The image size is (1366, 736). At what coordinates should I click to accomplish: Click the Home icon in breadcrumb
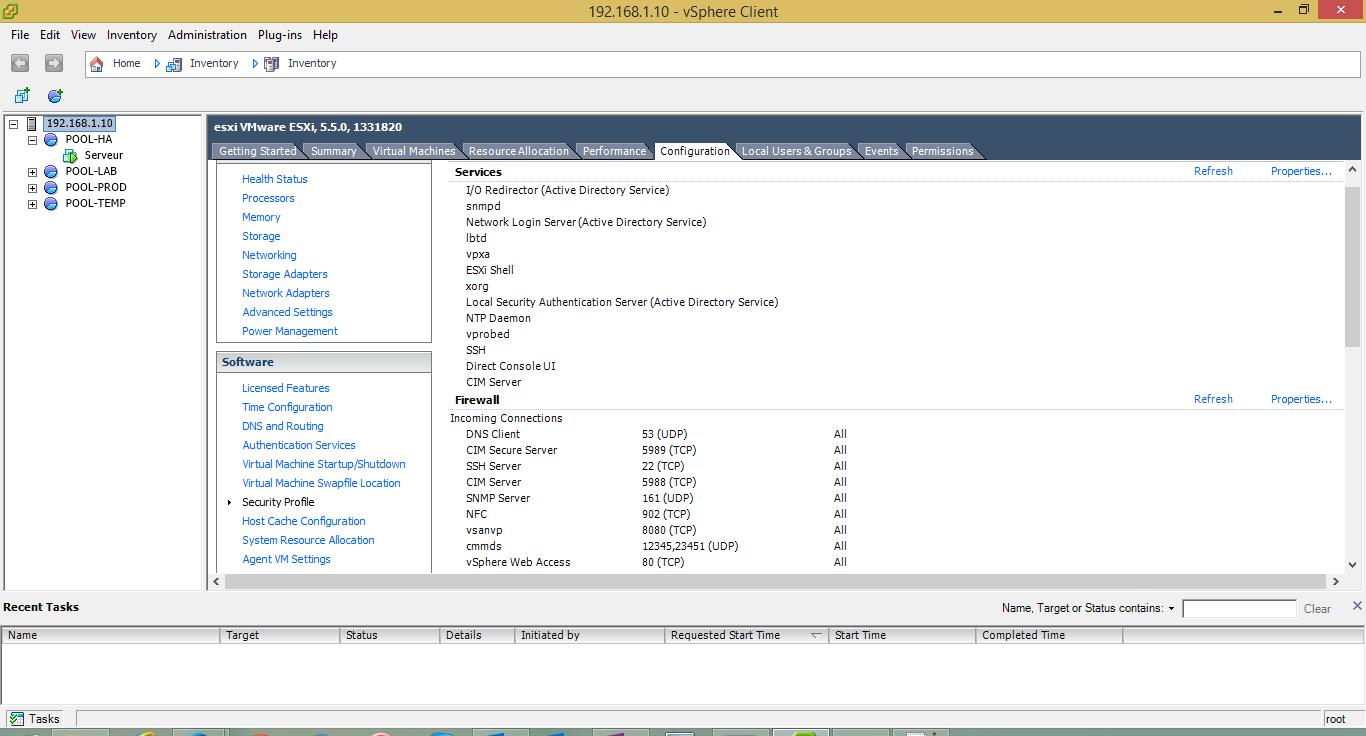point(97,63)
